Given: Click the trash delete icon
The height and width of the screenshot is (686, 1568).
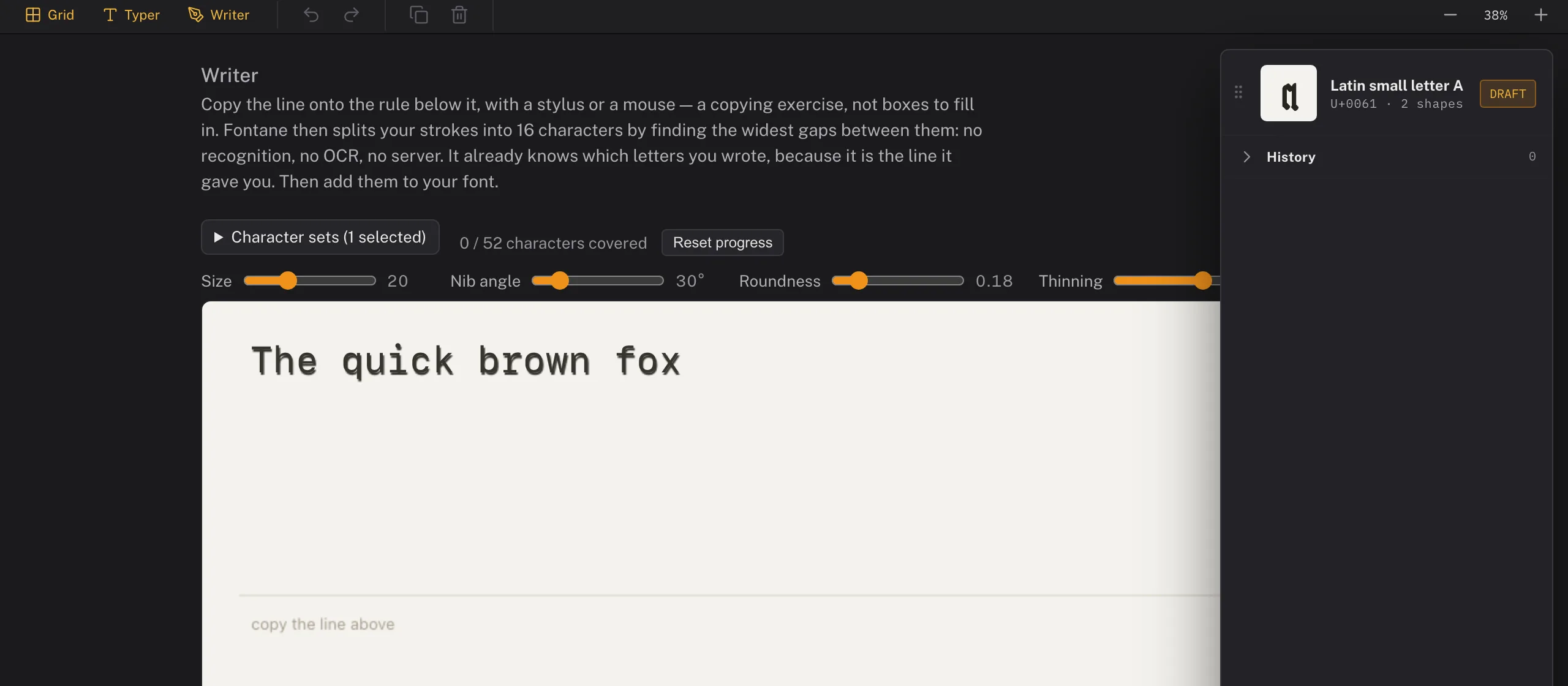Looking at the screenshot, I should (x=459, y=15).
